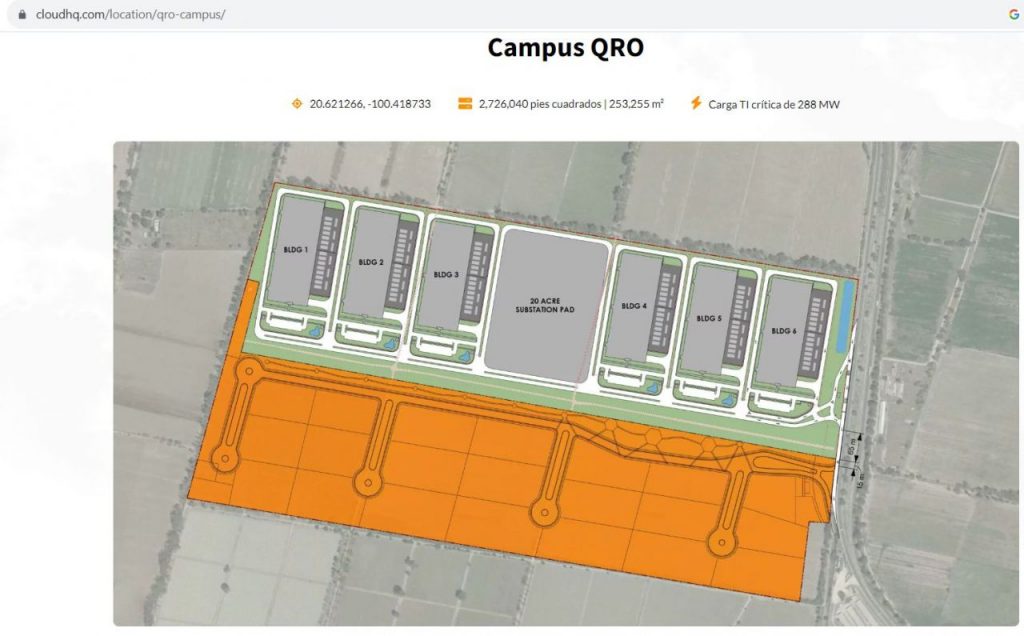Click BLDG 1 on the site plan
The width and height of the screenshot is (1024, 636).
tap(295, 249)
